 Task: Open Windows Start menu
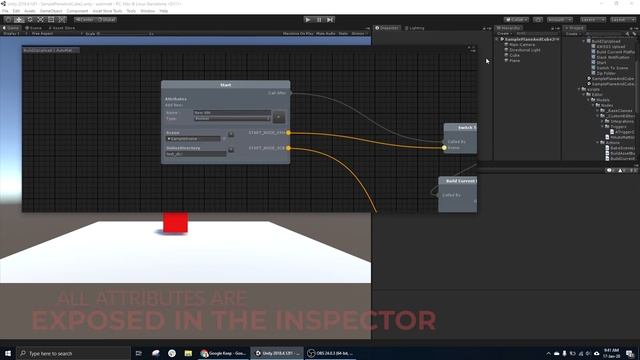8,353
